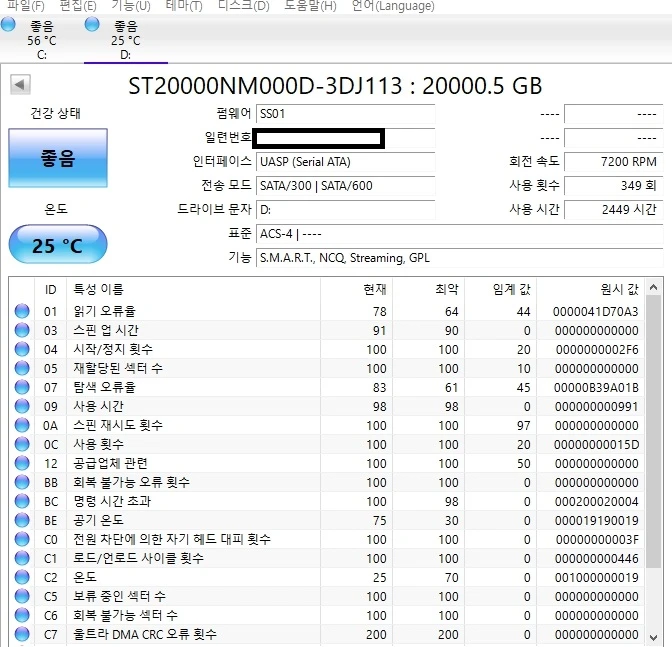Select the 탐색 오류율 attribute name
672x647 pixels.
point(104,387)
